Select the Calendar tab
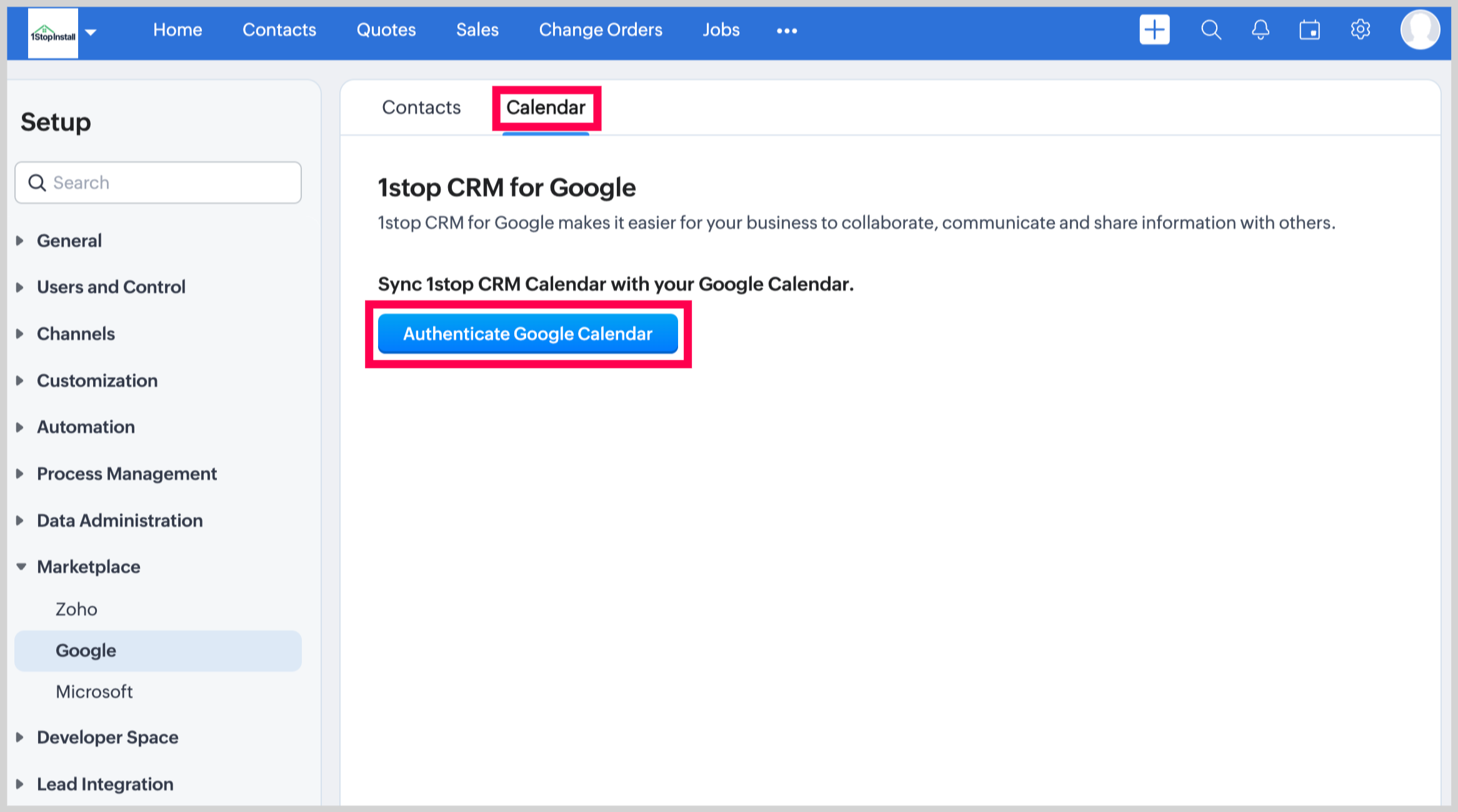 click(546, 107)
